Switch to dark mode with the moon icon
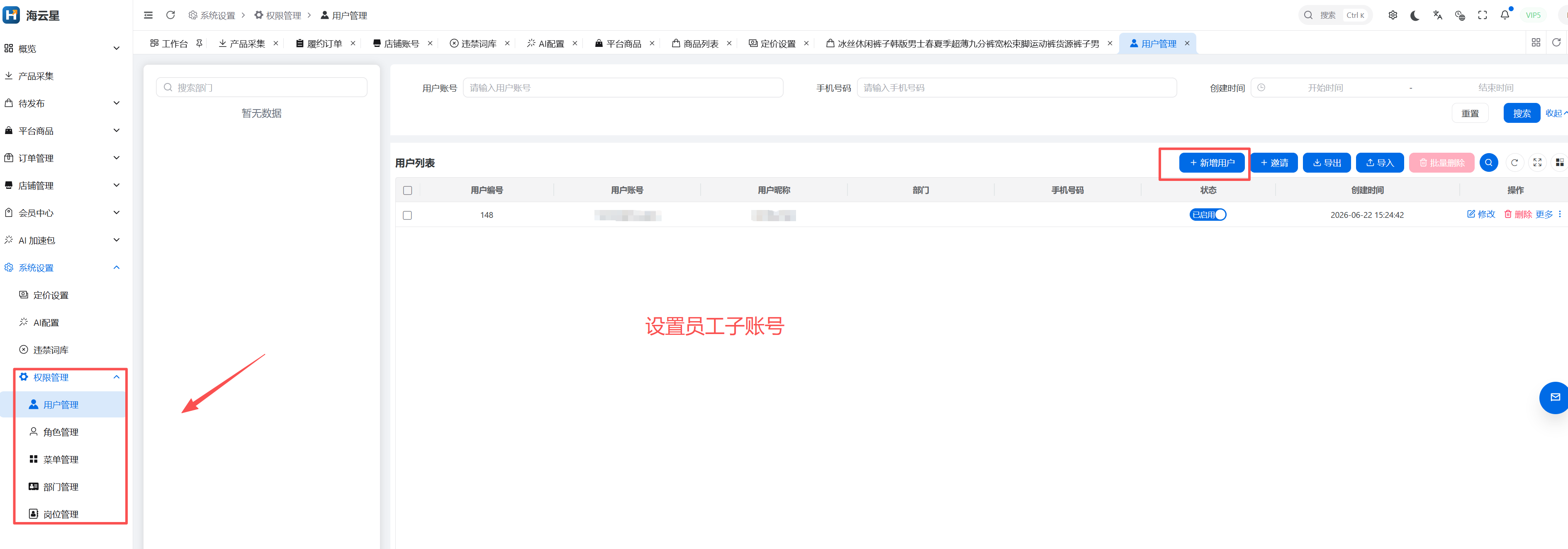This screenshot has width=1568, height=549. click(1415, 15)
